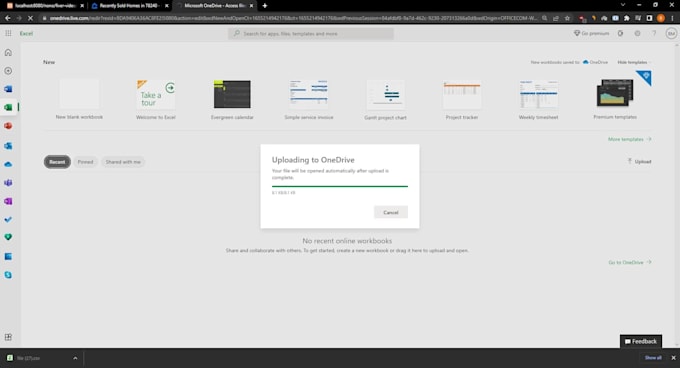Open OneNote from the sidebar
This screenshot has width=680, height=368.
8,201
